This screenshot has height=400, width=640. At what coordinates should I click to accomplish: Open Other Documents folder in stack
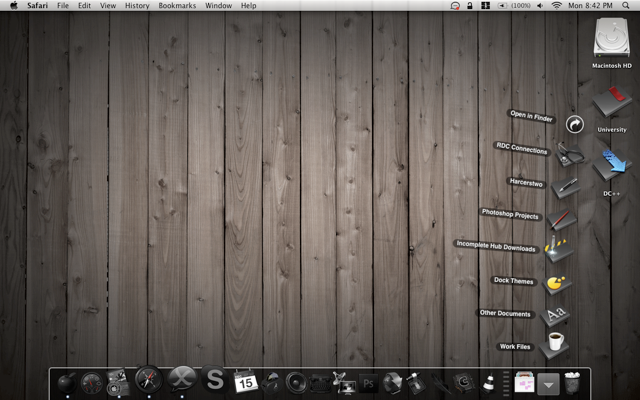[555, 315]
